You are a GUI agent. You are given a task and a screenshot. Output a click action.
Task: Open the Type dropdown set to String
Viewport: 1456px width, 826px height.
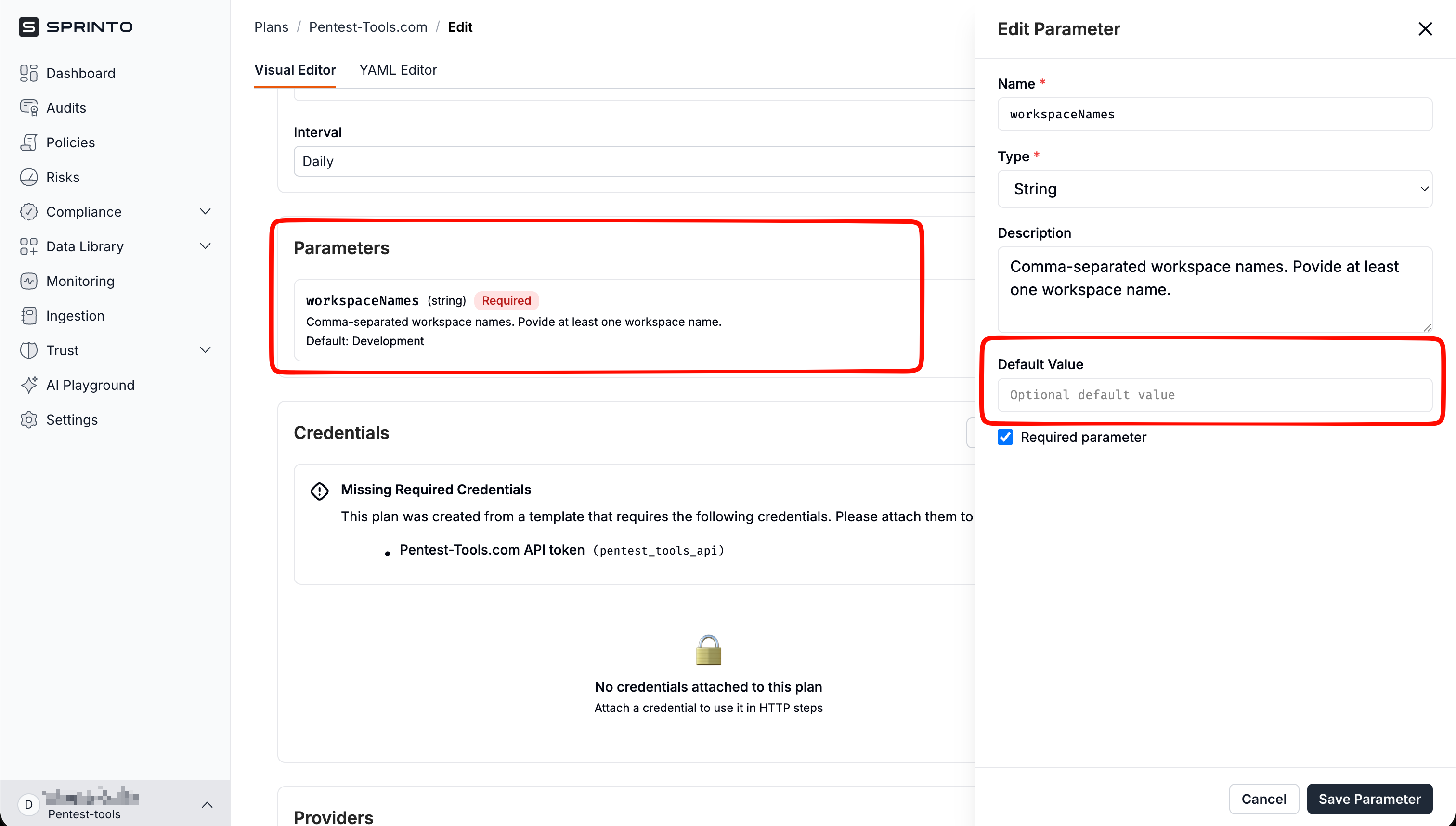(1214, 189)
